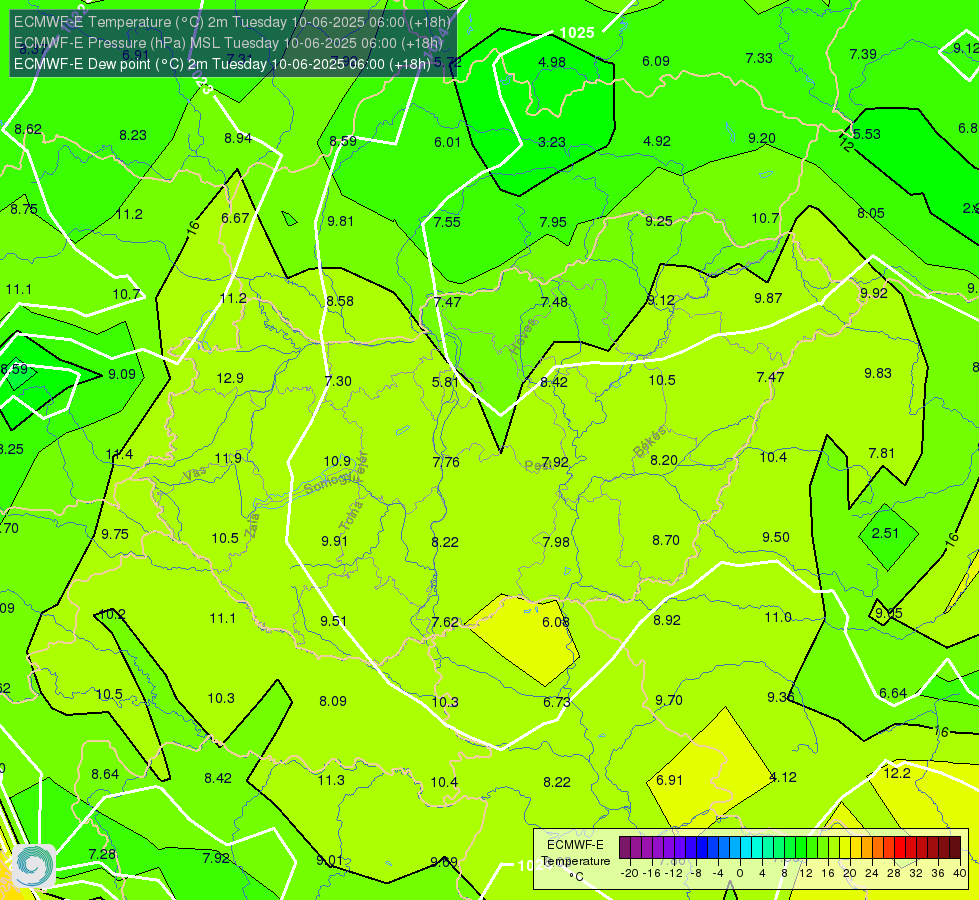The height and width of the screenshot is (900, 979).
Task: Click the 3.23 dew point value
Action: pos(552,142)
